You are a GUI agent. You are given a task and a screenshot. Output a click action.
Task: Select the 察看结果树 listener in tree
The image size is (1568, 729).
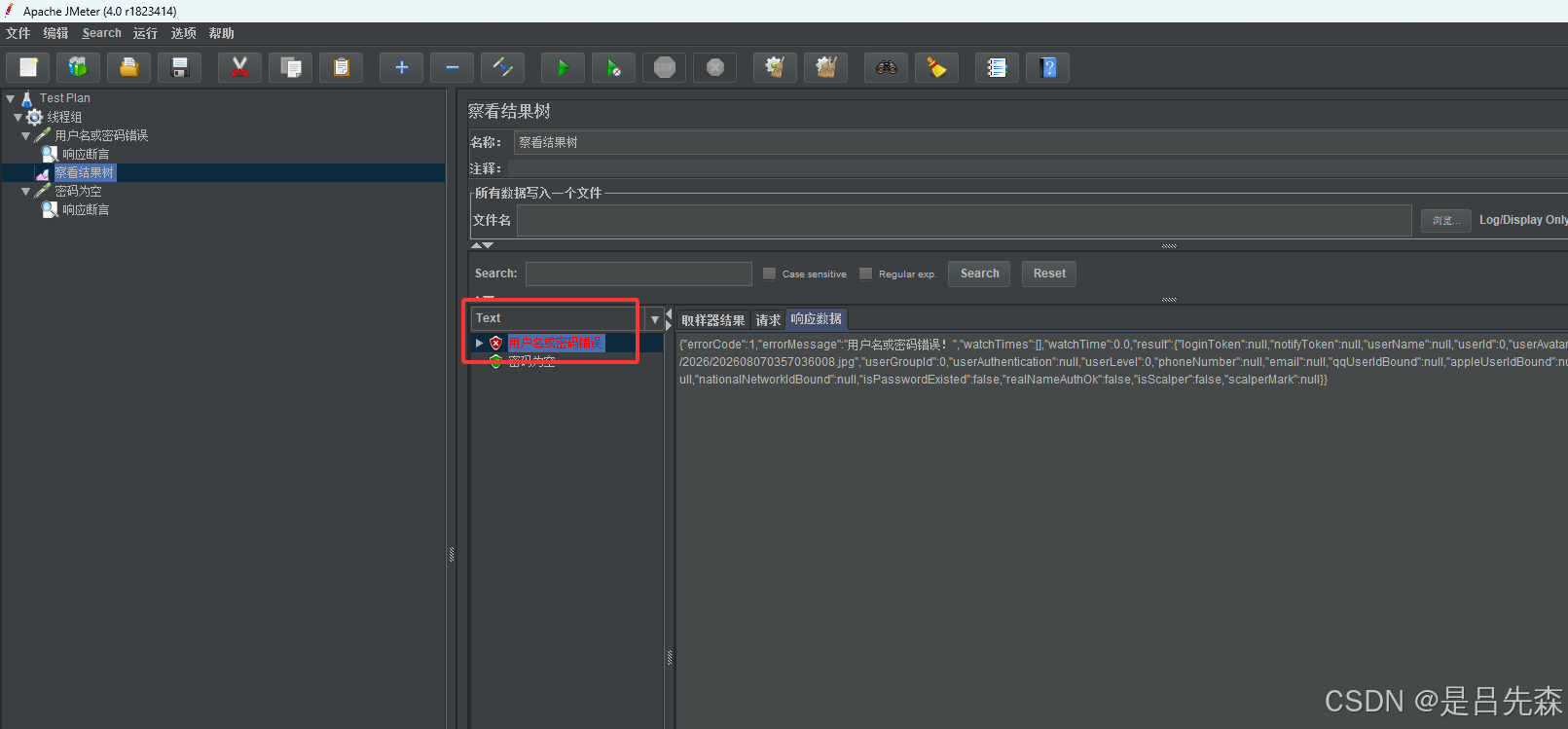tap(84, 172)
